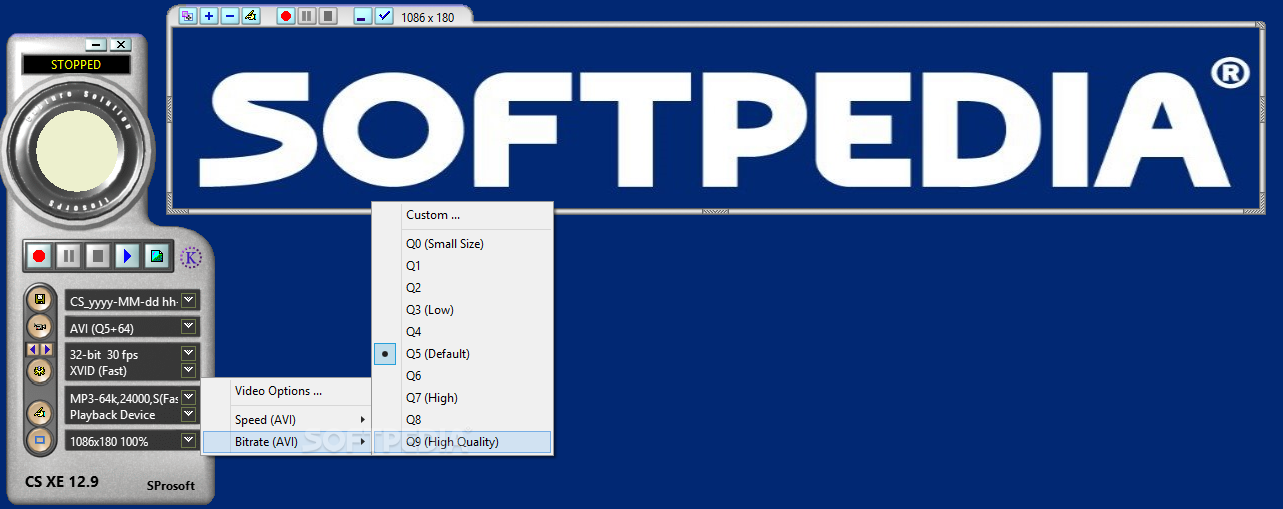1283x509 pixels.
Task: Click the left blue arrow above gear
Action: click(33, 349)
